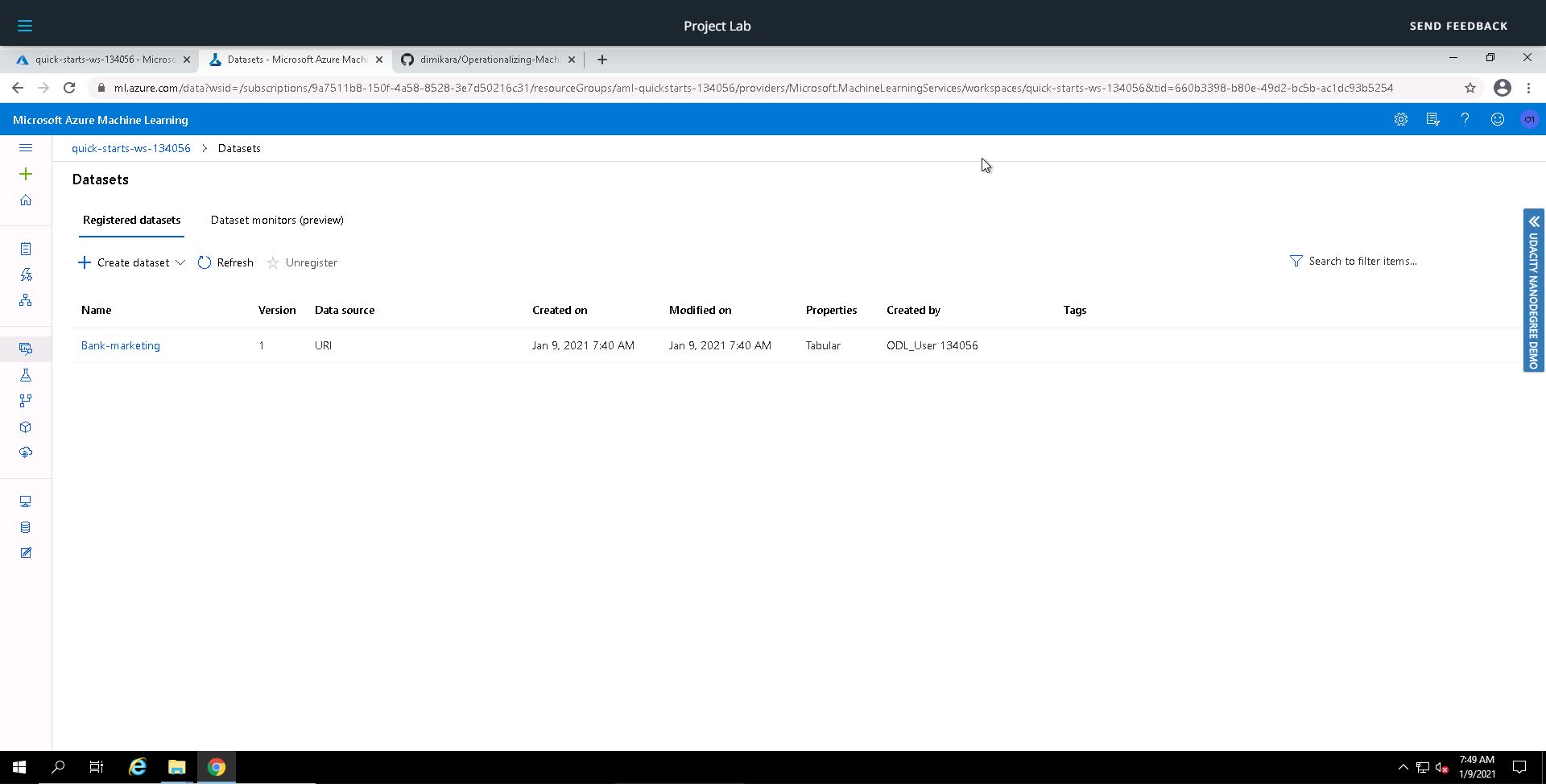
Task: Click the Search to filter items field
Action: click(x=1362, y=262)
